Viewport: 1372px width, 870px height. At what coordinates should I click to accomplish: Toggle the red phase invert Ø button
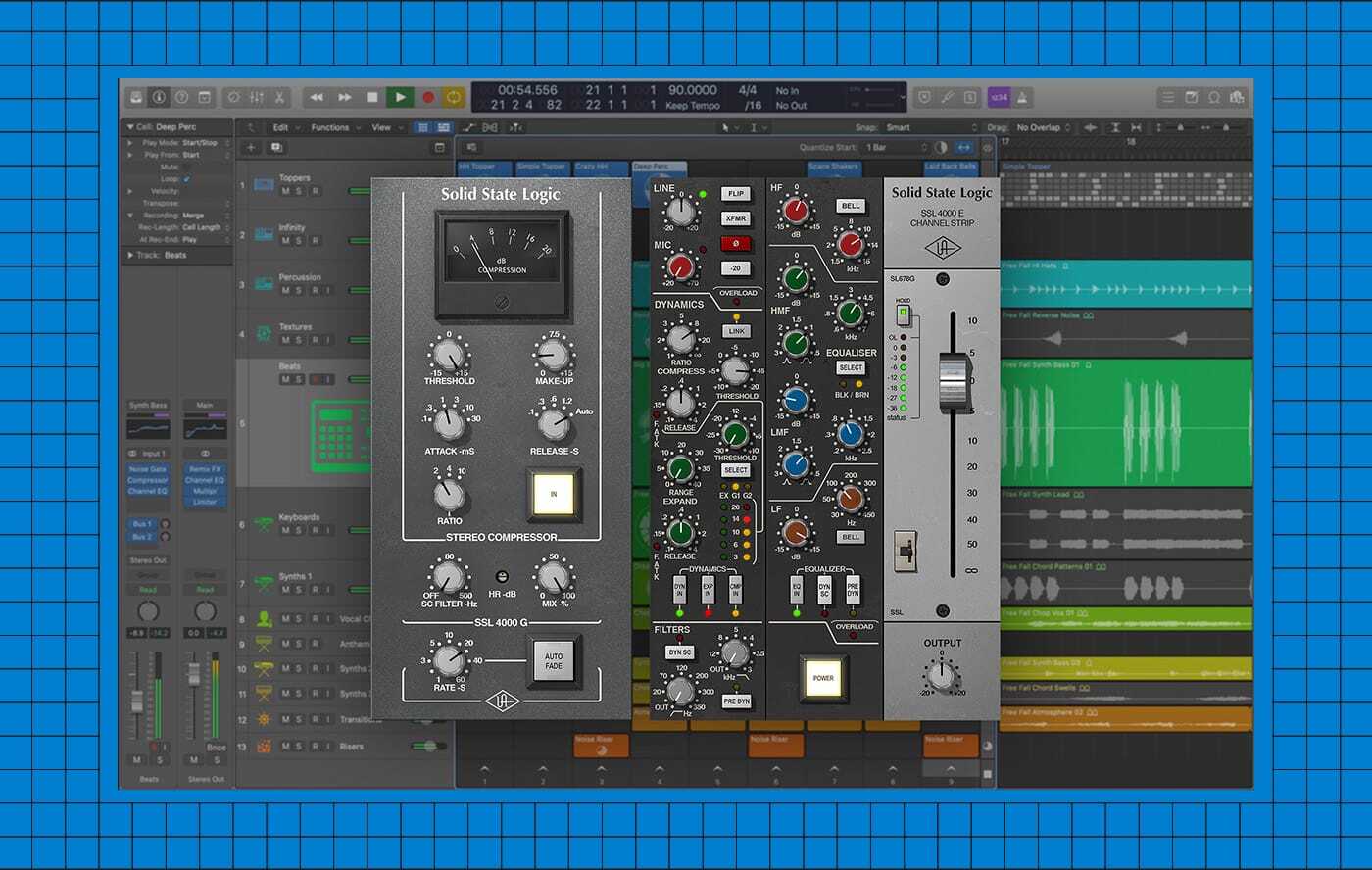pyautogui.click(x=736, y=243)
